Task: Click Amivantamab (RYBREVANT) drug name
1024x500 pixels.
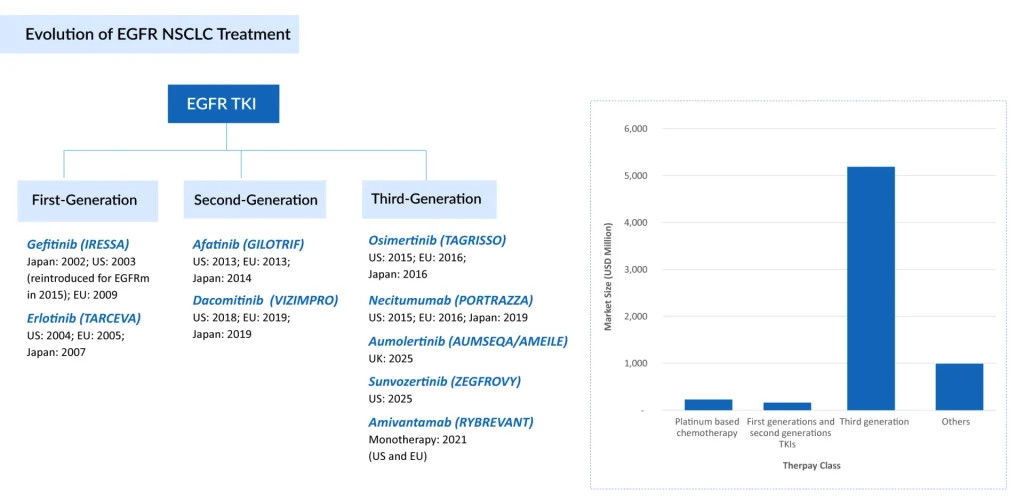Action: coord(451,422)
